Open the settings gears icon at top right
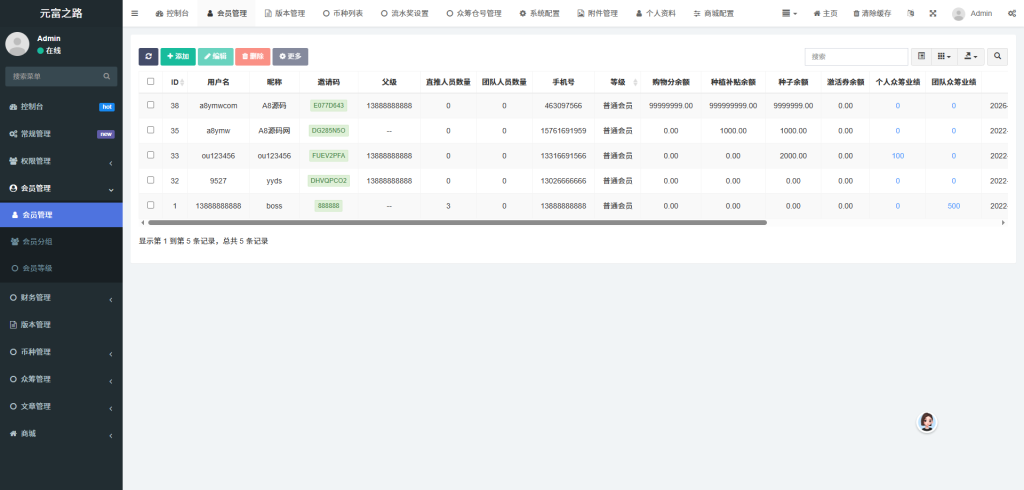This screenshot has height=490, width=1024. pyautogui.click(x=1012, y=13)
